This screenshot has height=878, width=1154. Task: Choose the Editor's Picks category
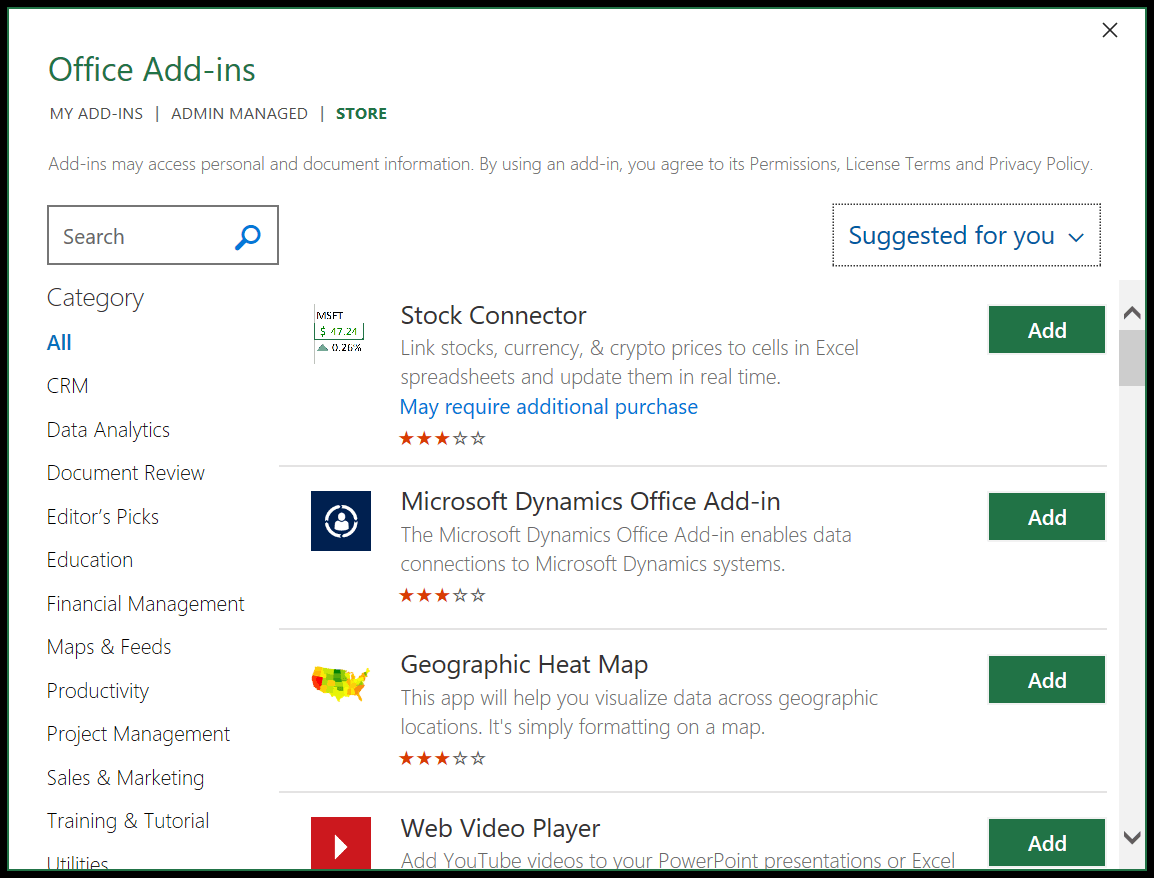click(x=103, y=517)
